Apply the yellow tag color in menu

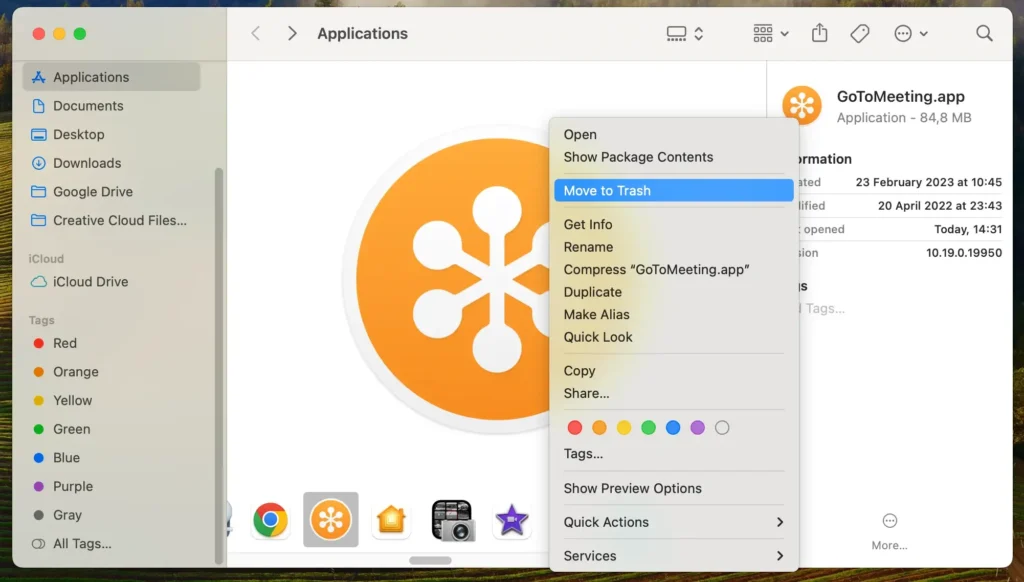click(x=624, y=428)
